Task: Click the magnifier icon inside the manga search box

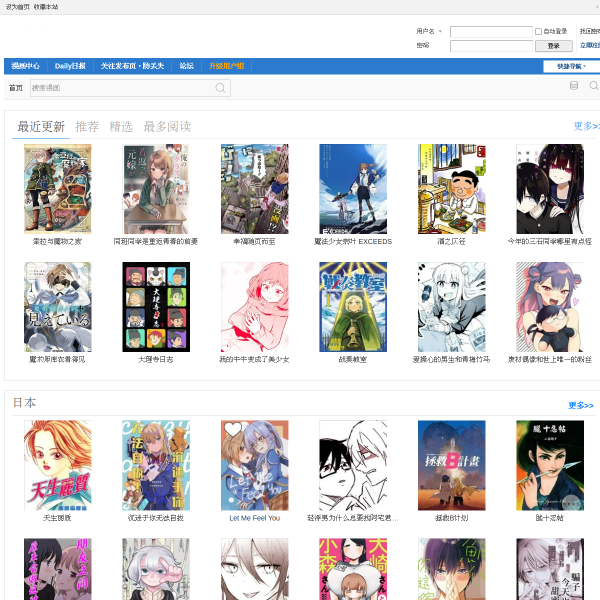Action: 220,88
